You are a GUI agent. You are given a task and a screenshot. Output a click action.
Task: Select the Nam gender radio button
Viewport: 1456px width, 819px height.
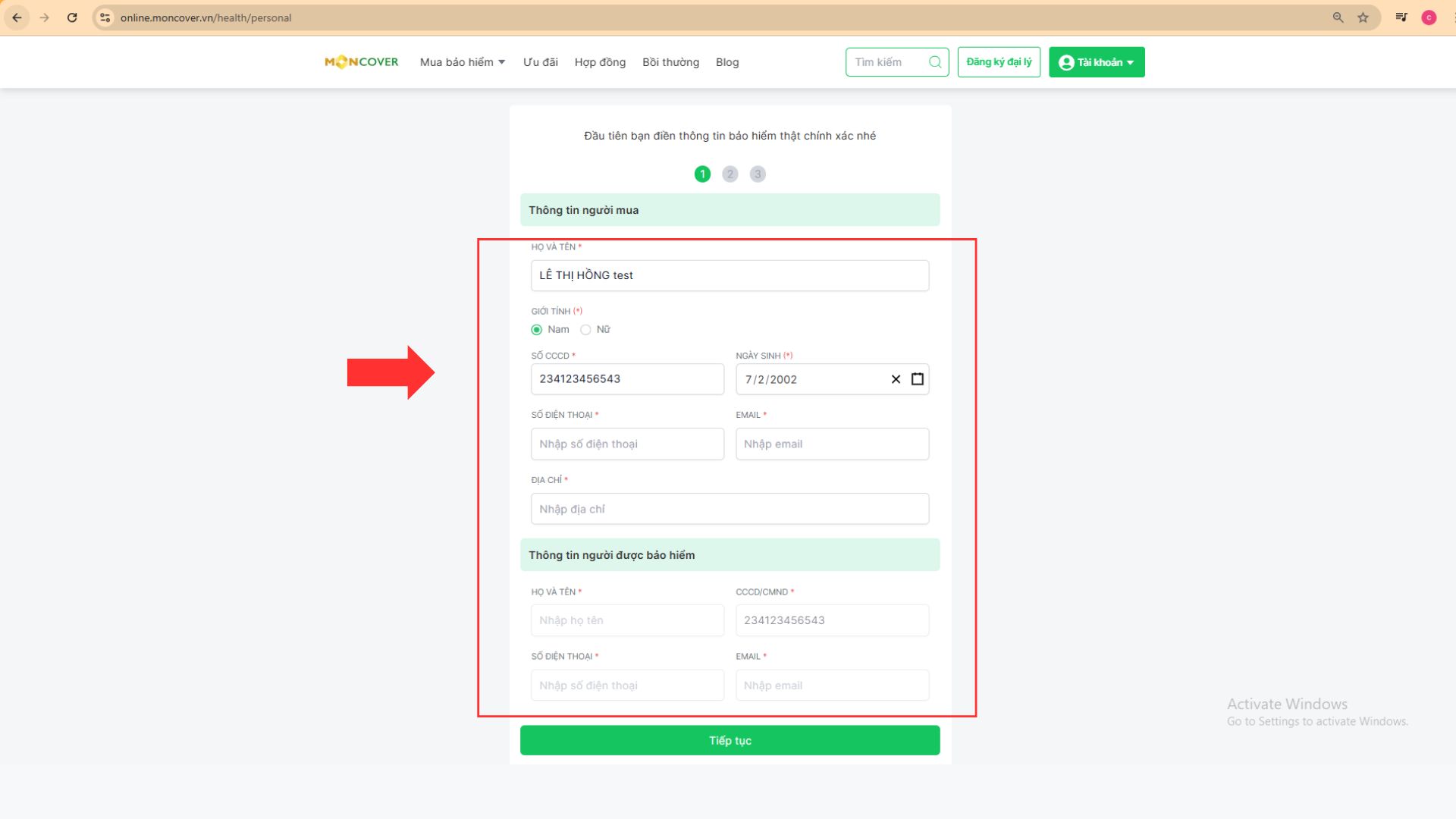(x=537, y=330)
